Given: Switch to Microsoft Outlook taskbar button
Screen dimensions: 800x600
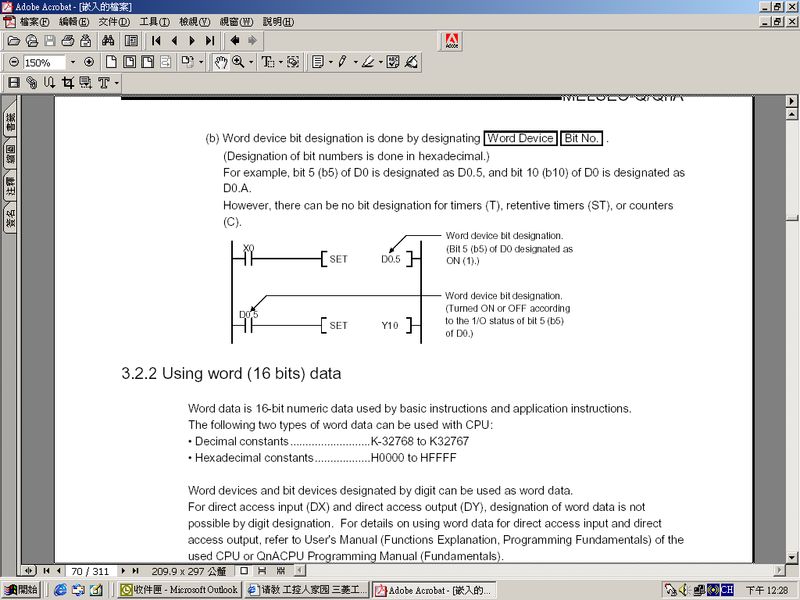Looking at the screenshot, I should tap(180, 590).
